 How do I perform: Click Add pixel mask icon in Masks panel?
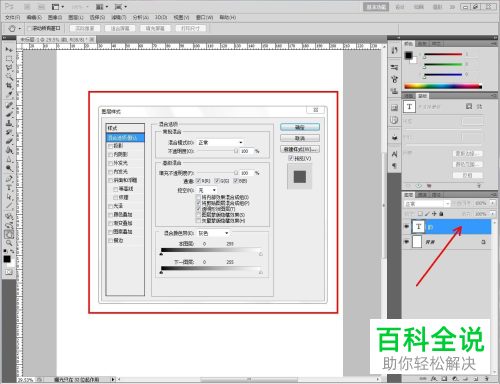[x=469, y=106]
